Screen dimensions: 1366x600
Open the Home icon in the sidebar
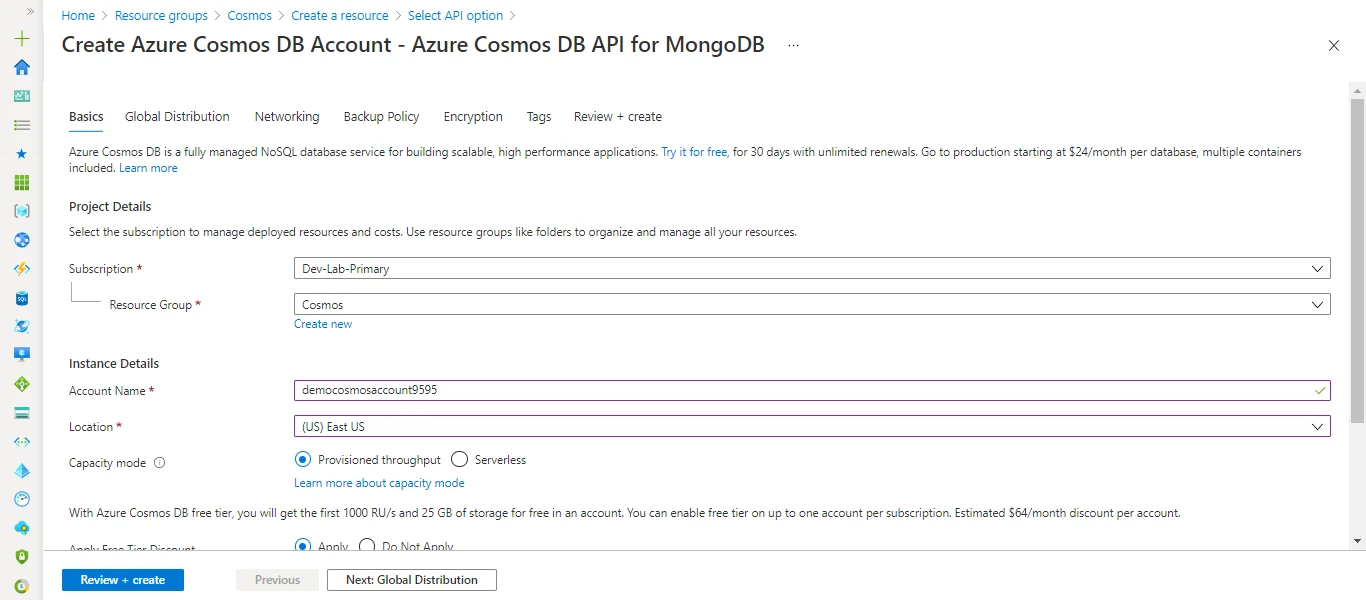coord(21,67)
